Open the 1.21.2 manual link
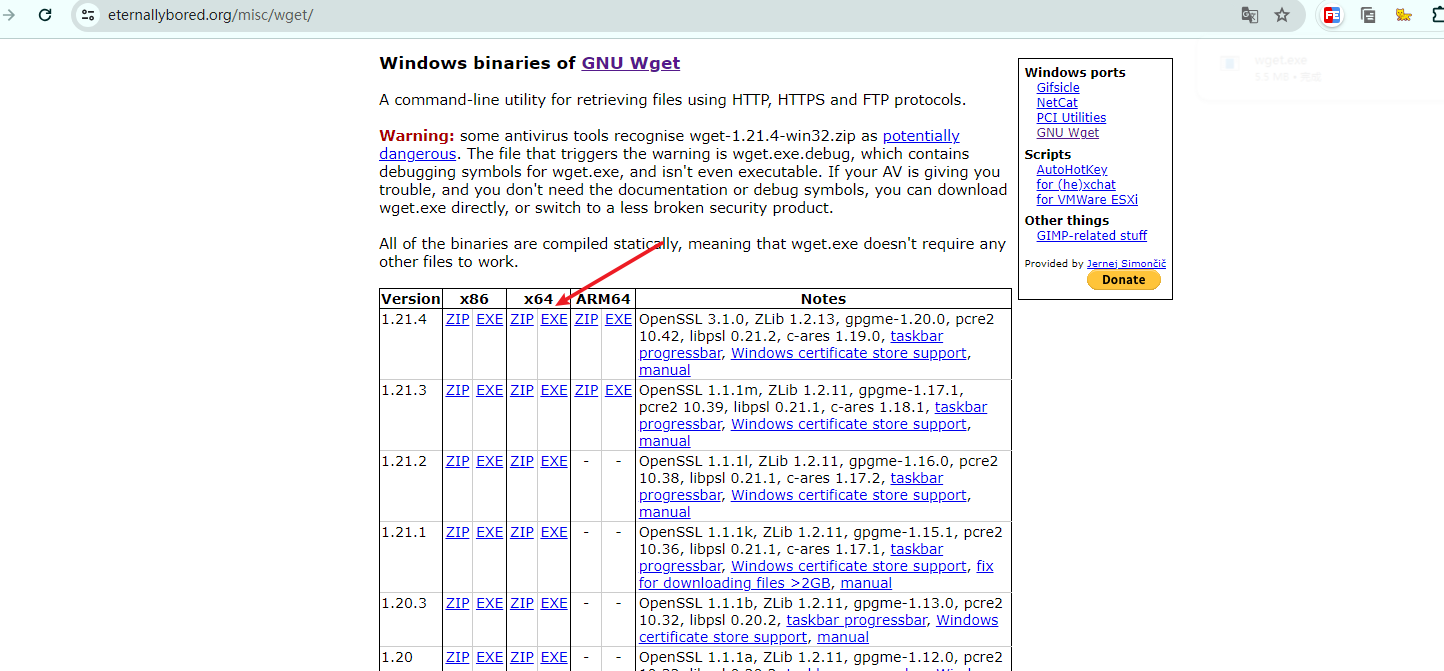Image resolution: width=1444 pixels, height=671 pixels. (x=665, y=512)
